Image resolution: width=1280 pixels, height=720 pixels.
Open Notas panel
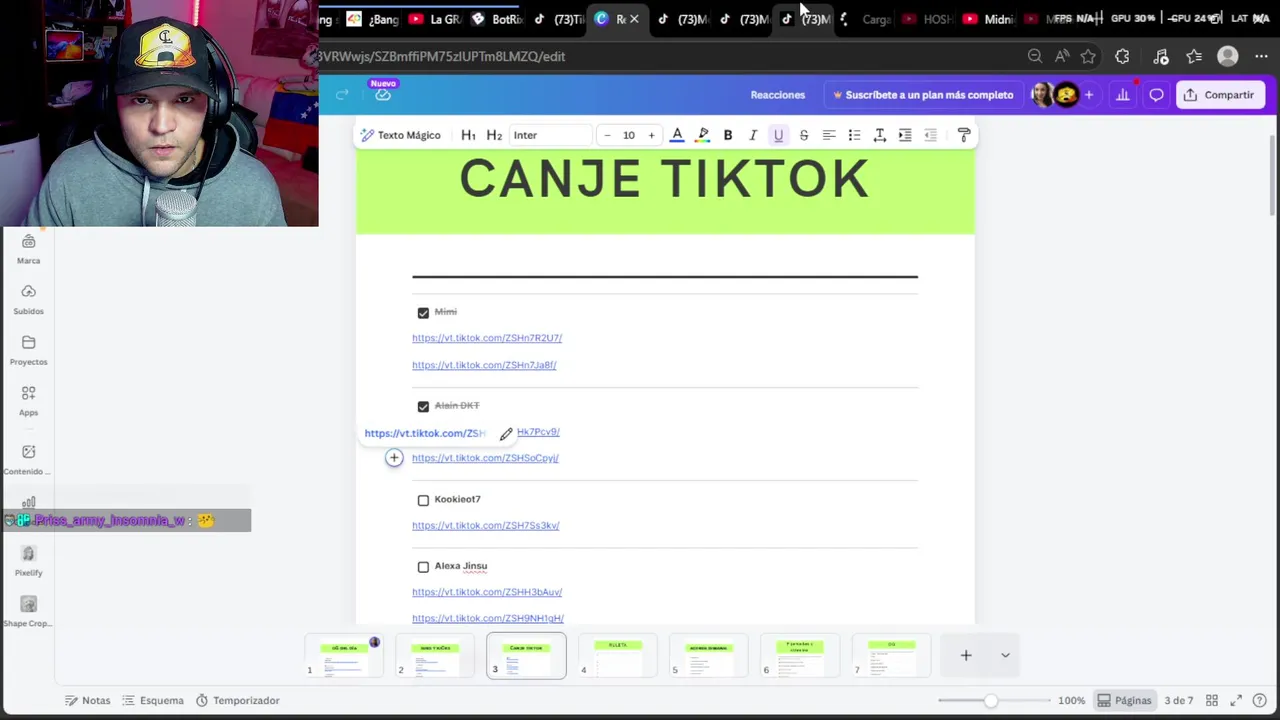pyautogui.click(x=87, y=700)
